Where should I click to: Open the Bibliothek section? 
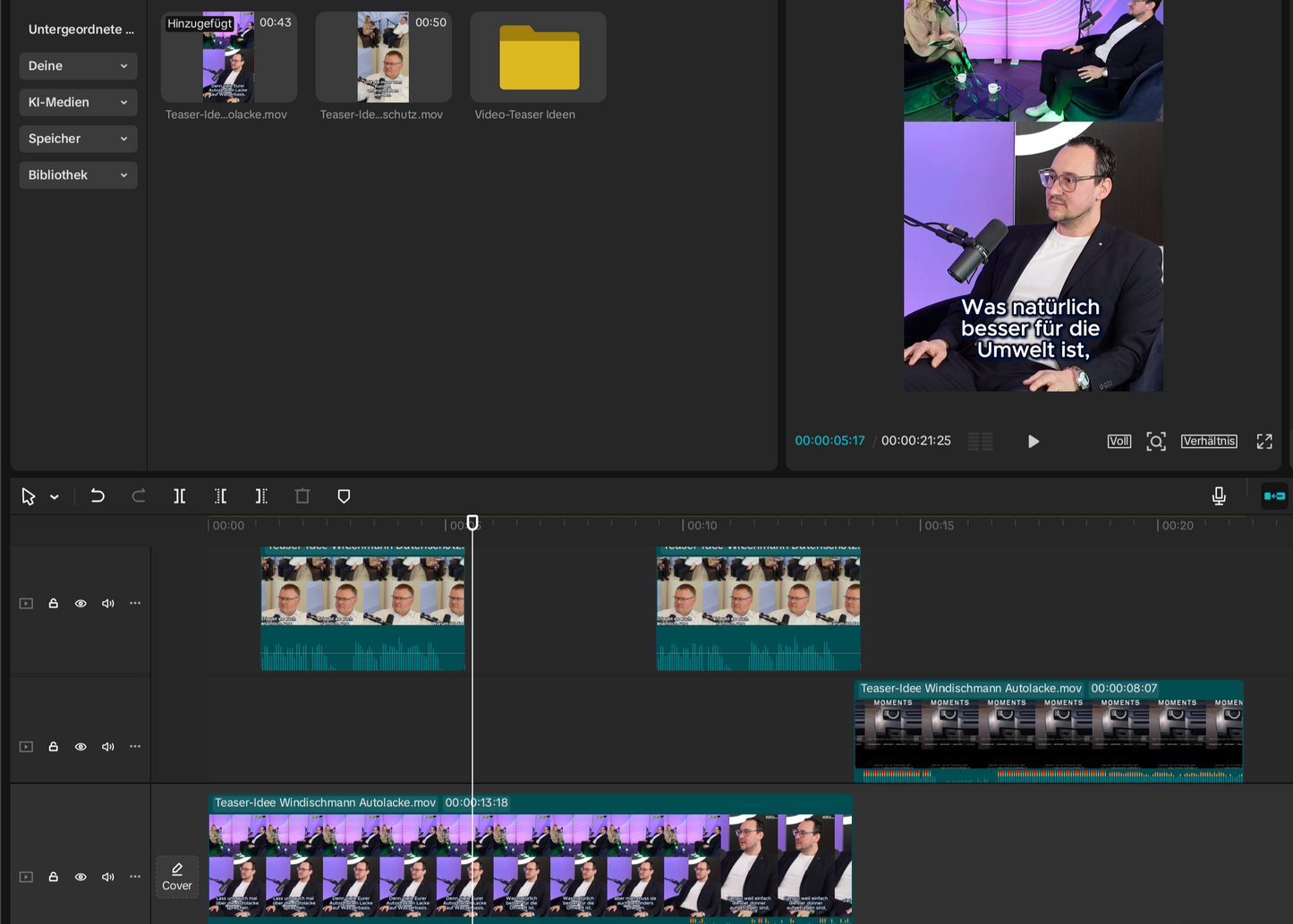click(78, 175)
